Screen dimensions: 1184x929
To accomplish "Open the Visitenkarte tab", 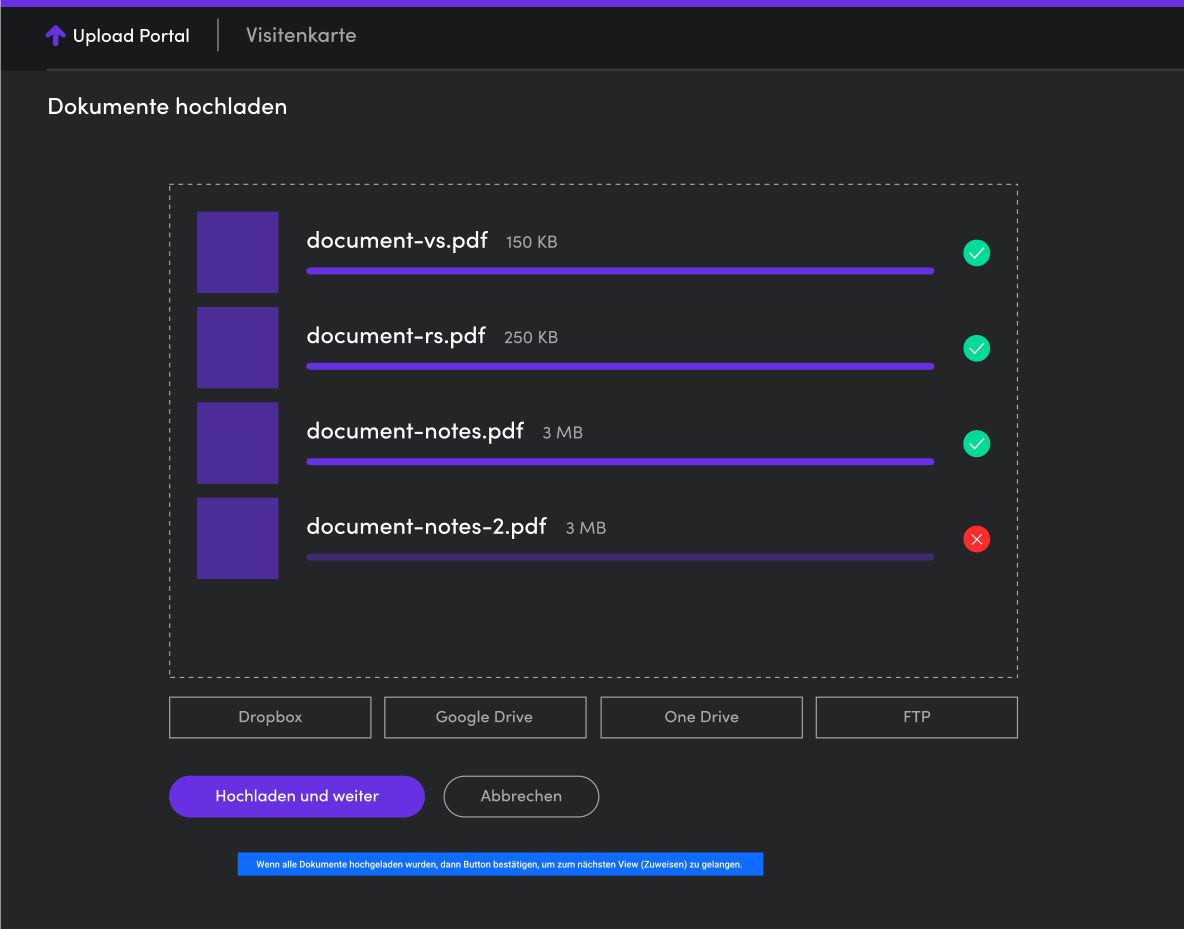I will 301,36.
